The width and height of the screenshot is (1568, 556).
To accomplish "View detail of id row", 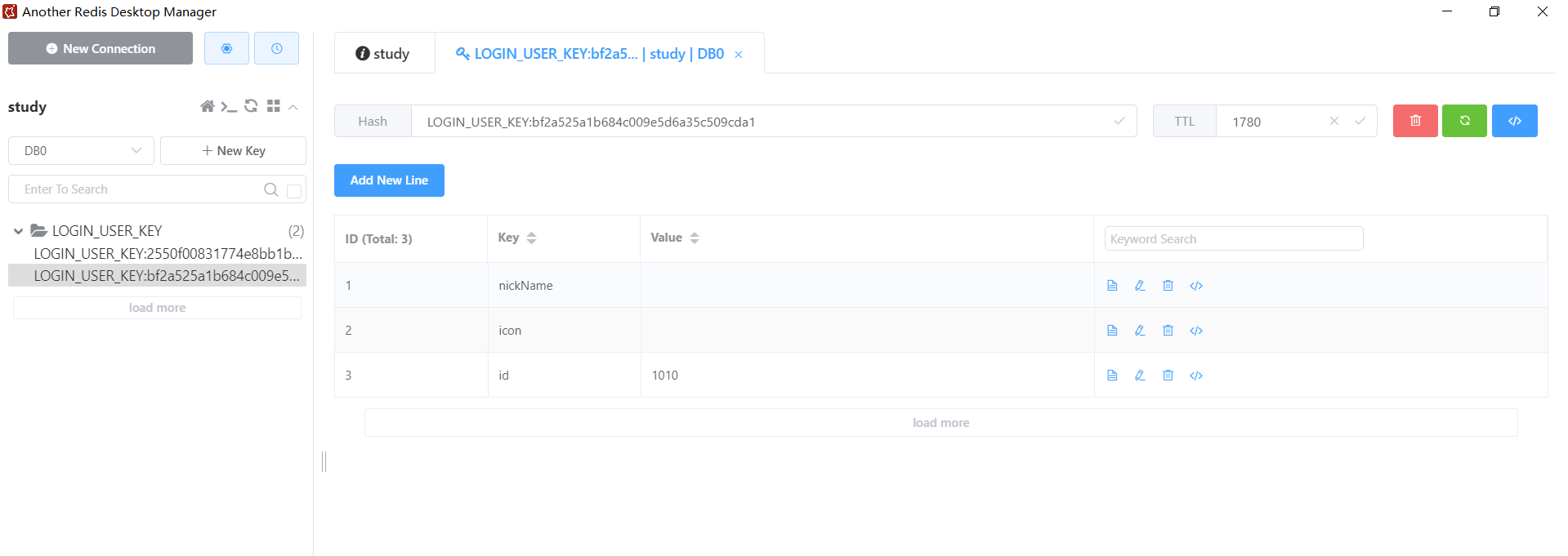I will click(1112, 376).
